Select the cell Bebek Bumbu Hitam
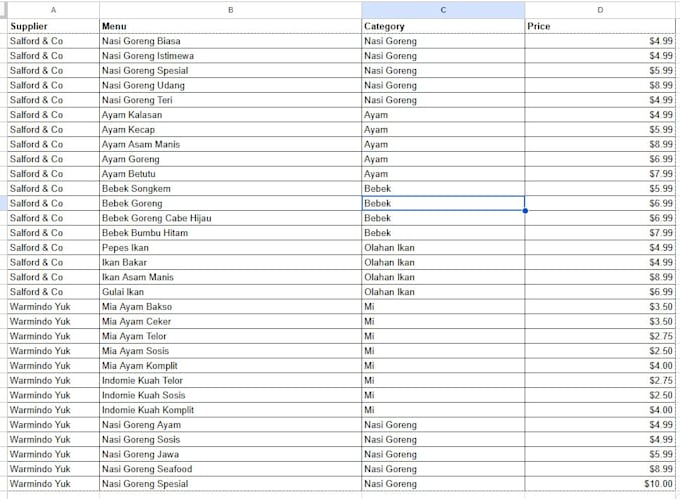 [x=230, y=233]
